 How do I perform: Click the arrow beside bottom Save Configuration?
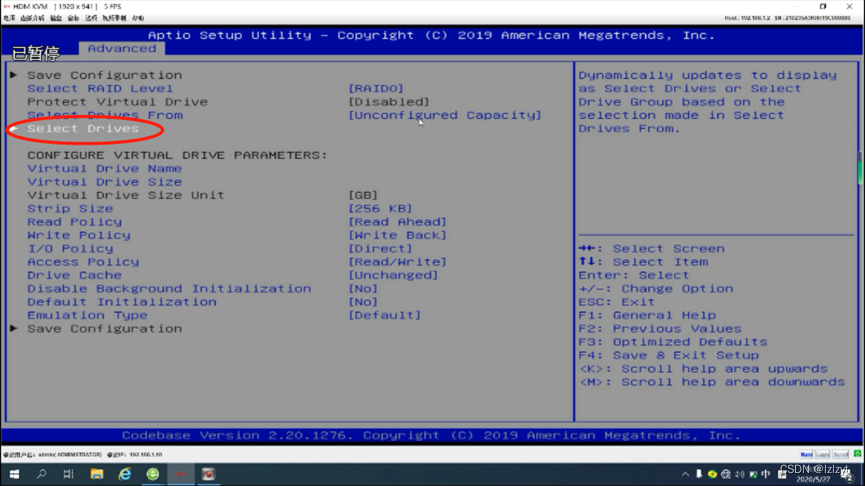point(14,328)
